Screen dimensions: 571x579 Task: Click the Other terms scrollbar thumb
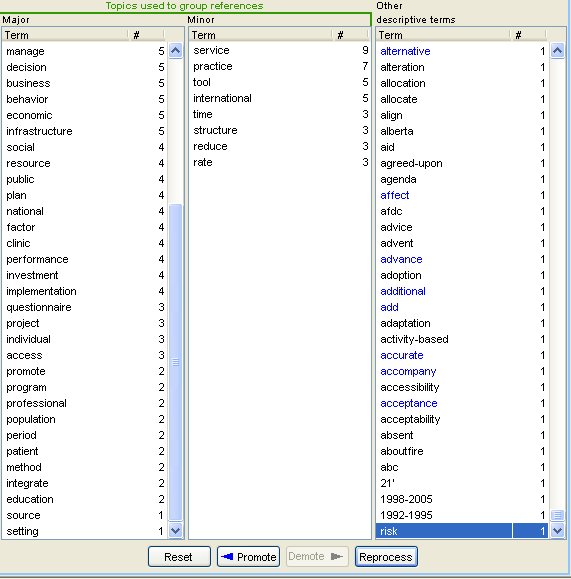557,515
